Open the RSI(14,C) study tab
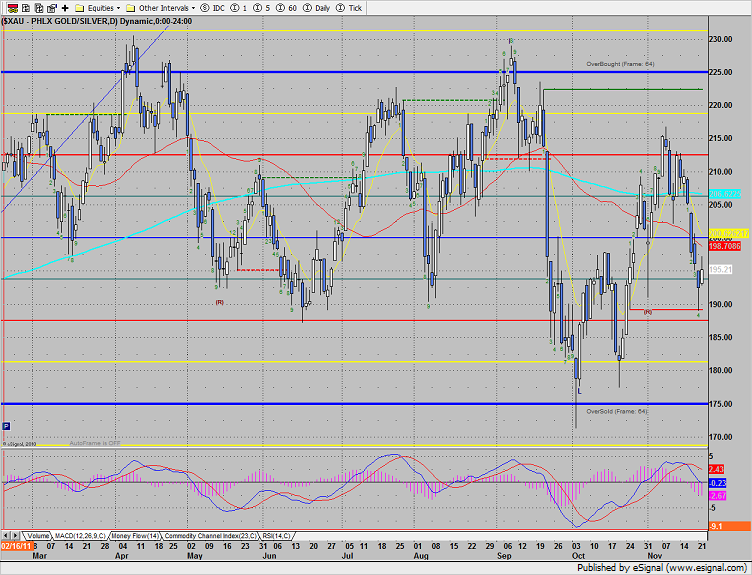 276,536
